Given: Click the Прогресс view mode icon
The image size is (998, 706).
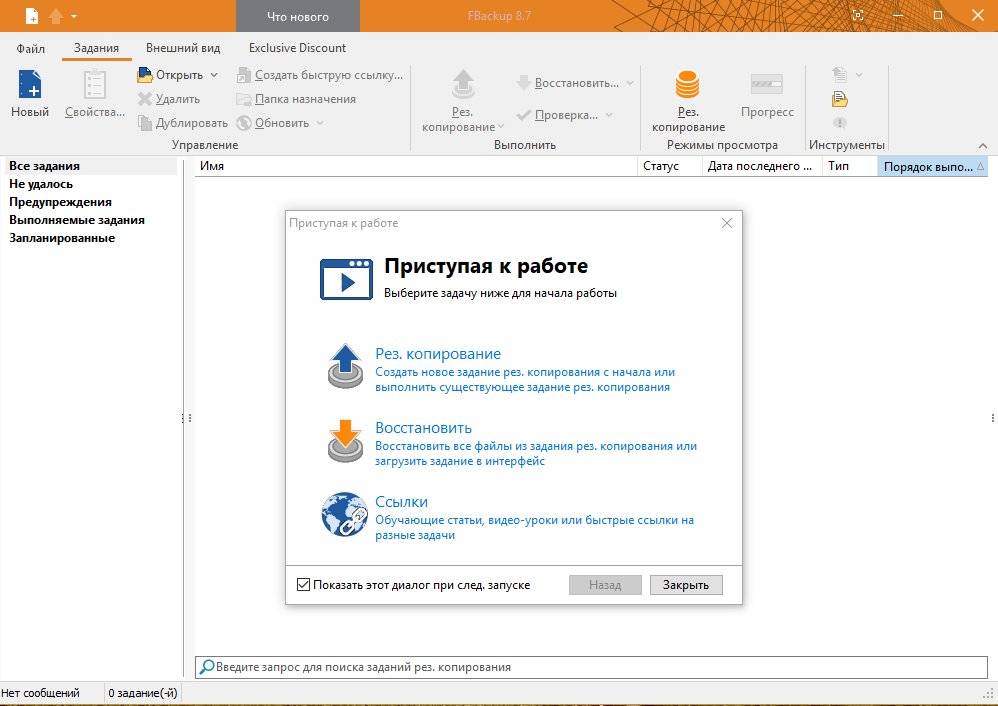Looking at the screenshot, I should pos(767,86).
